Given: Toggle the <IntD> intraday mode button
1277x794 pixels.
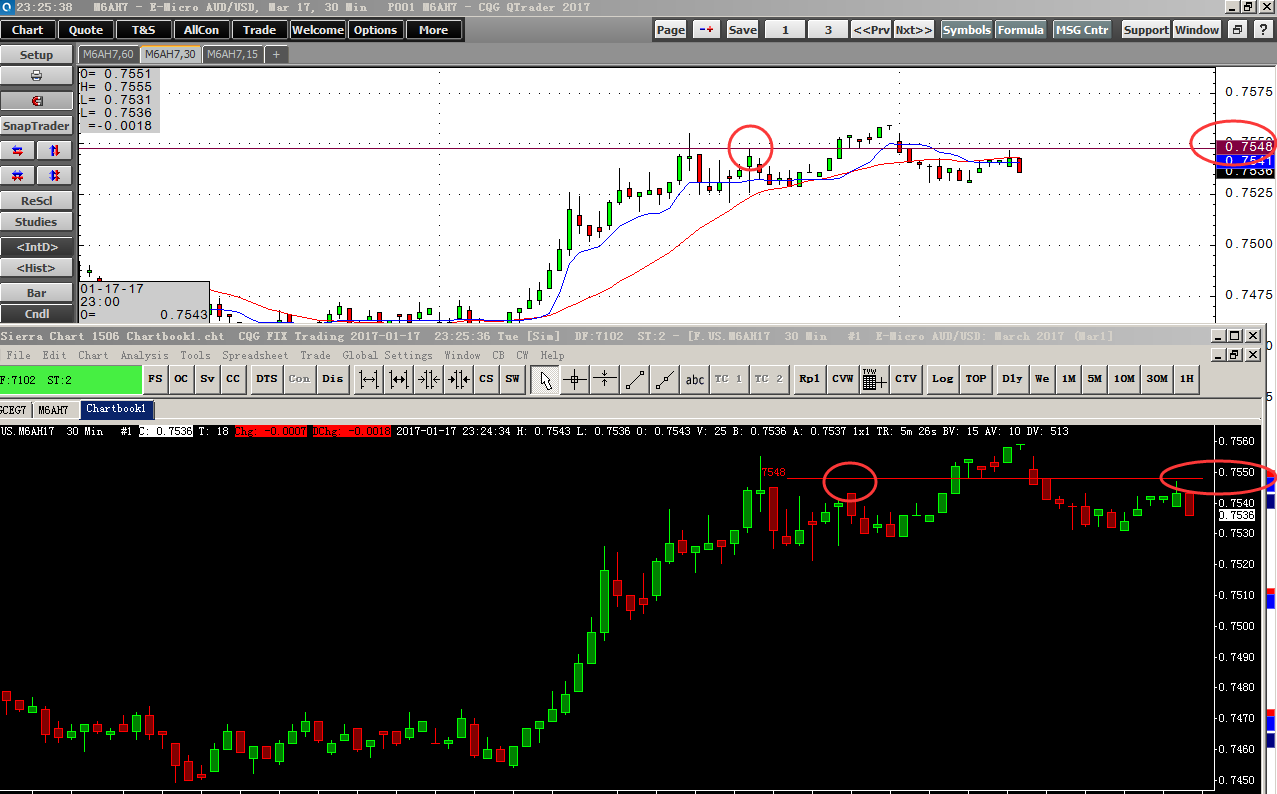Looking at the screenshot, I should 37,246.
